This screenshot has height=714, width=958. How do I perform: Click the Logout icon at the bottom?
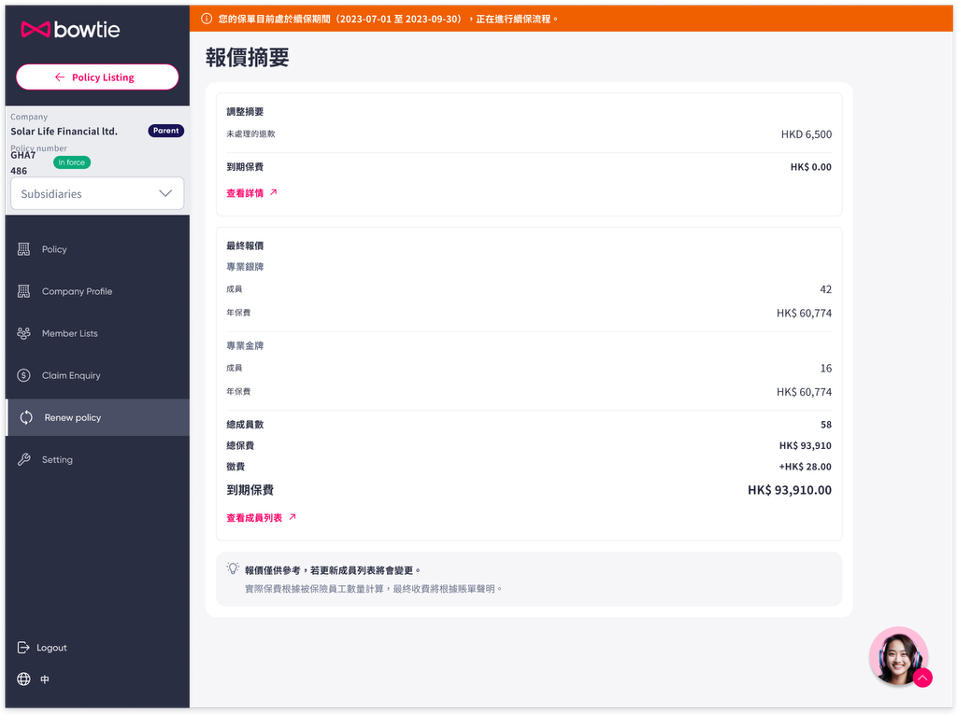25,647
